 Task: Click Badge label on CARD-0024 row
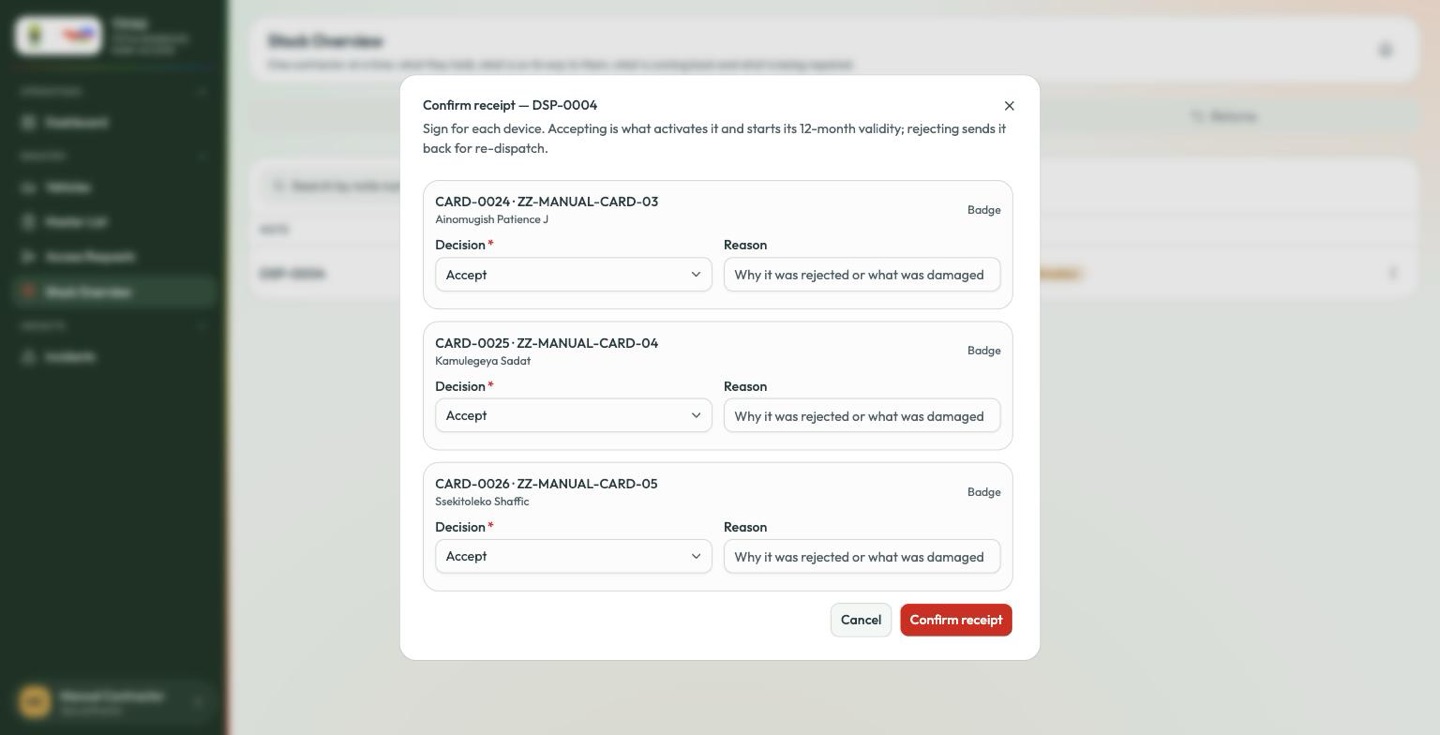click(x=984, y=210)
